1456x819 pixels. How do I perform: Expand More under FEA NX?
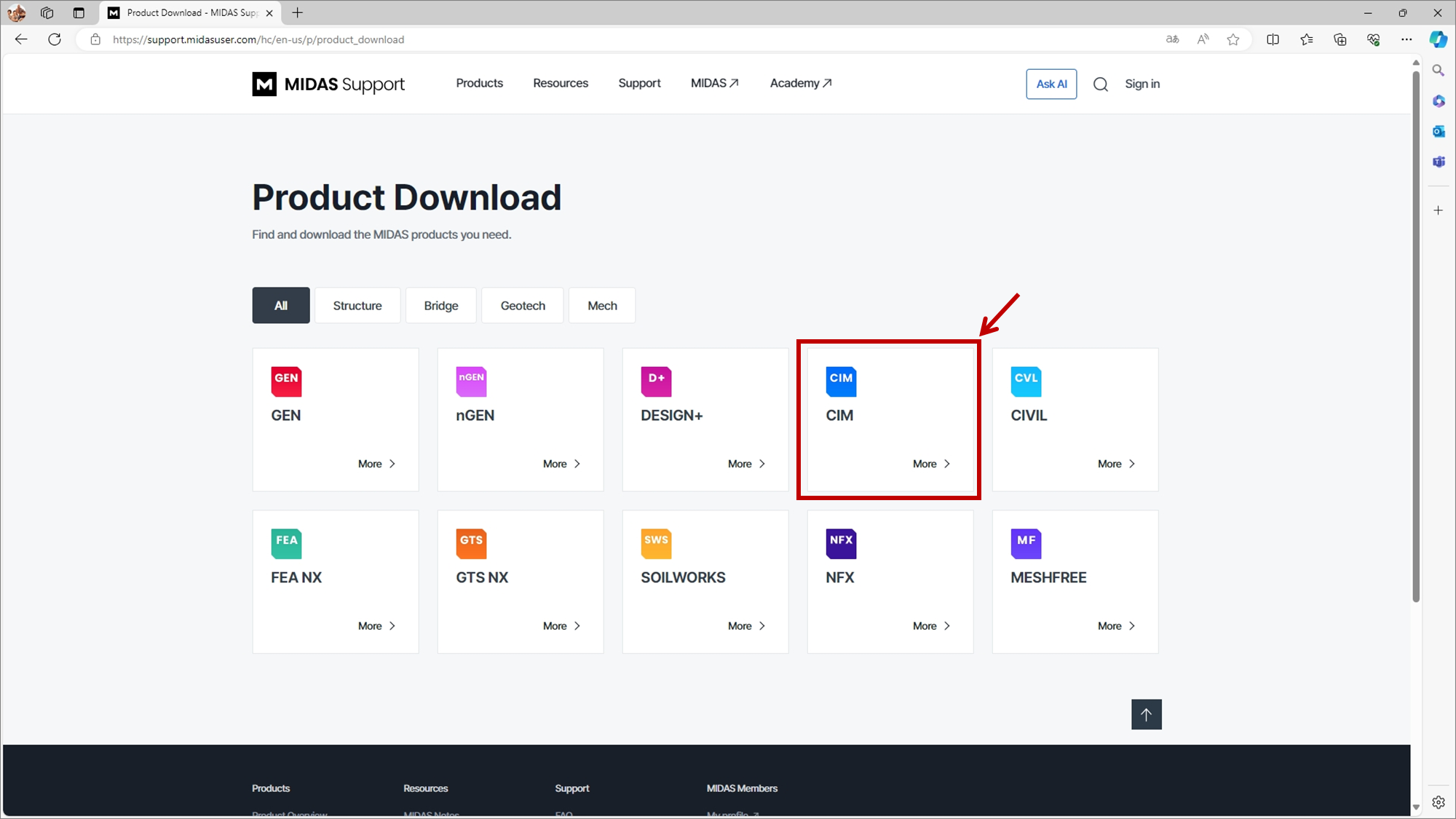pyautogui.click(x=377, y=626)
